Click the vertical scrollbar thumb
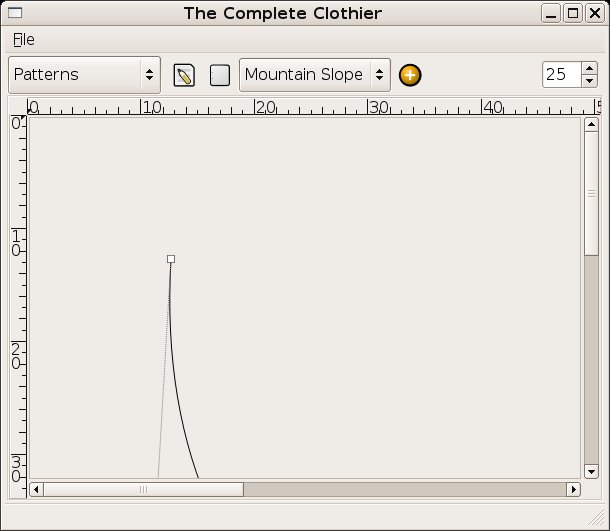 click(591, 193)
